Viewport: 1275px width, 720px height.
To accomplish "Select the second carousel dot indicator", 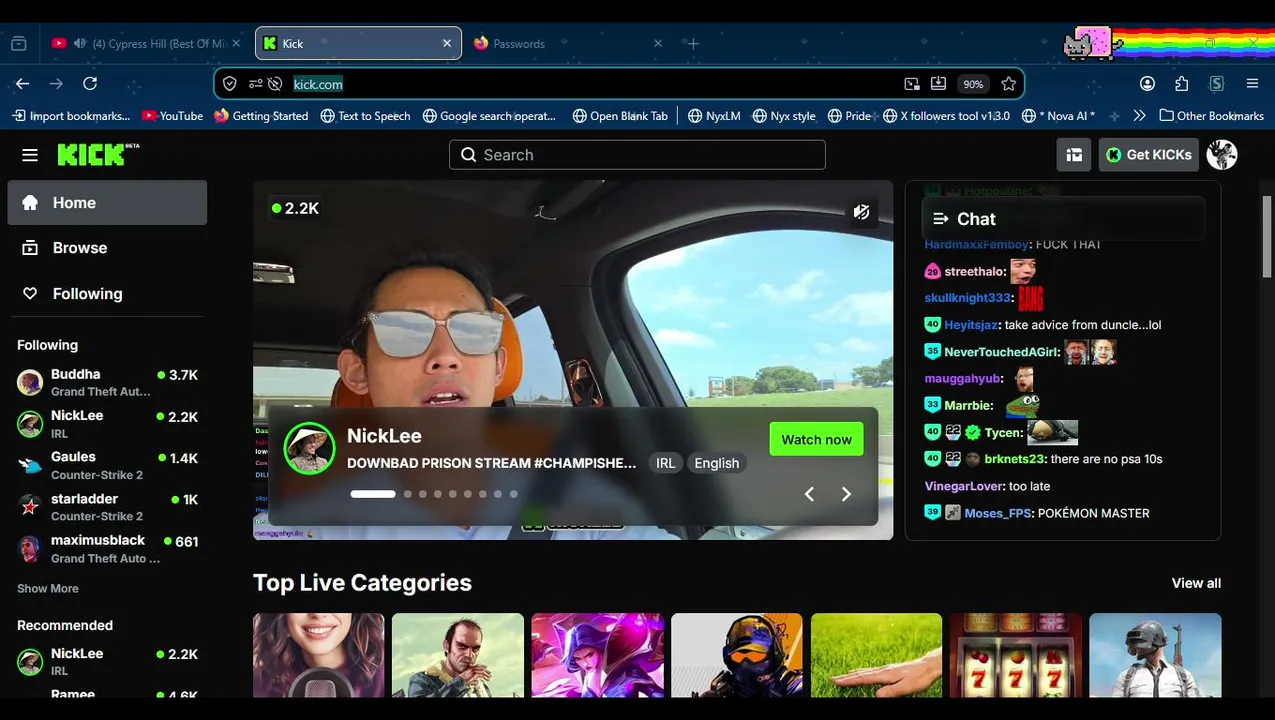I will 407,494.
